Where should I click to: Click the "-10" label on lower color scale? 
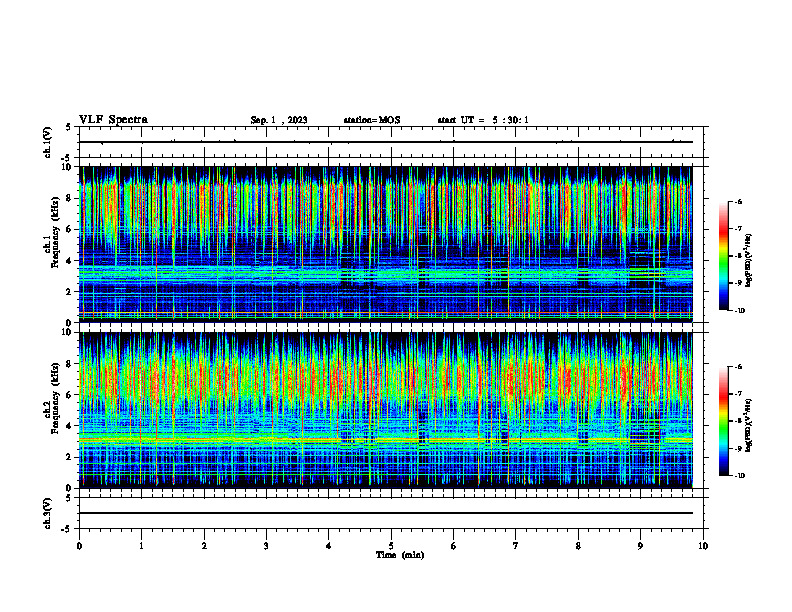click(739, 476)
